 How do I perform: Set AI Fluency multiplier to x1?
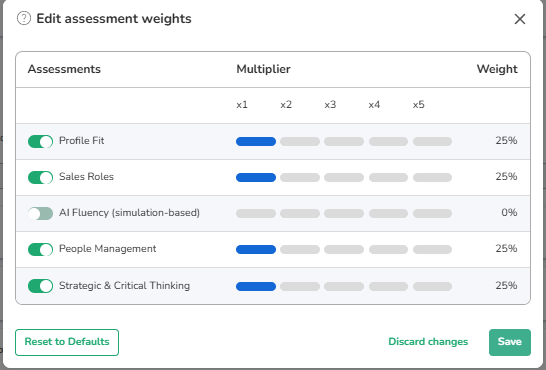coord(256,213)
